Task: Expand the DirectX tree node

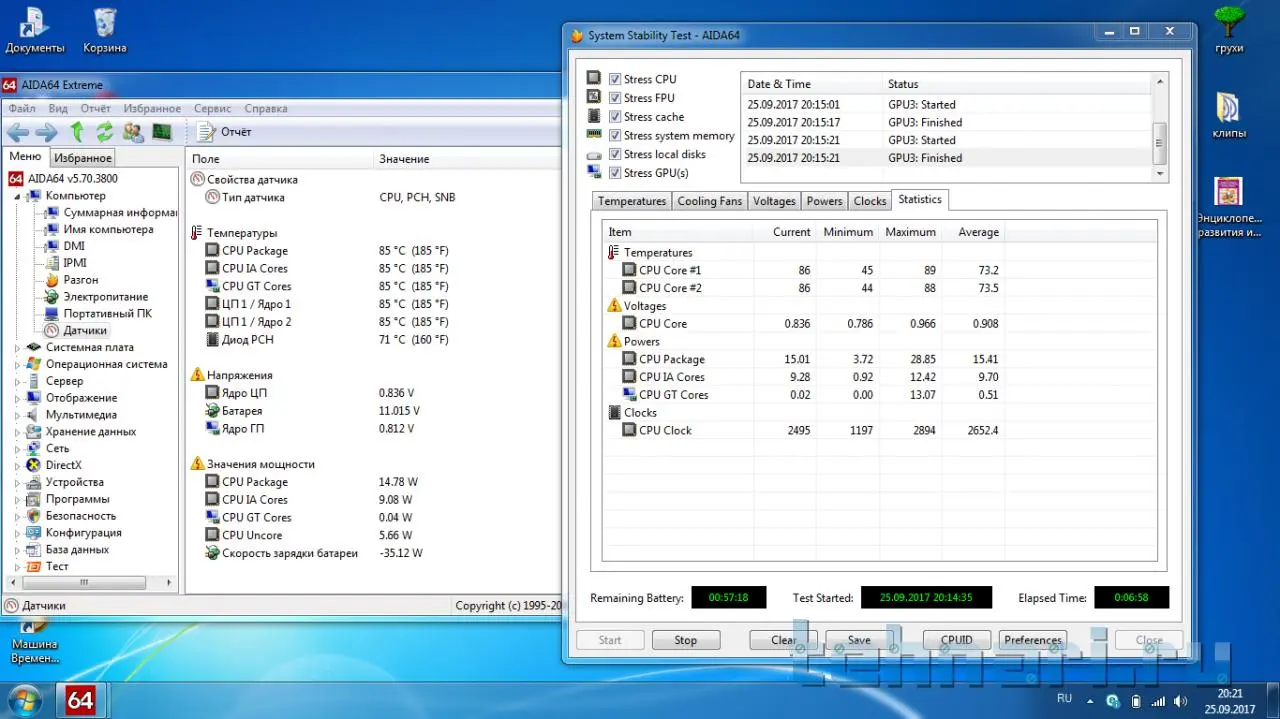Action: pos(17,465)
